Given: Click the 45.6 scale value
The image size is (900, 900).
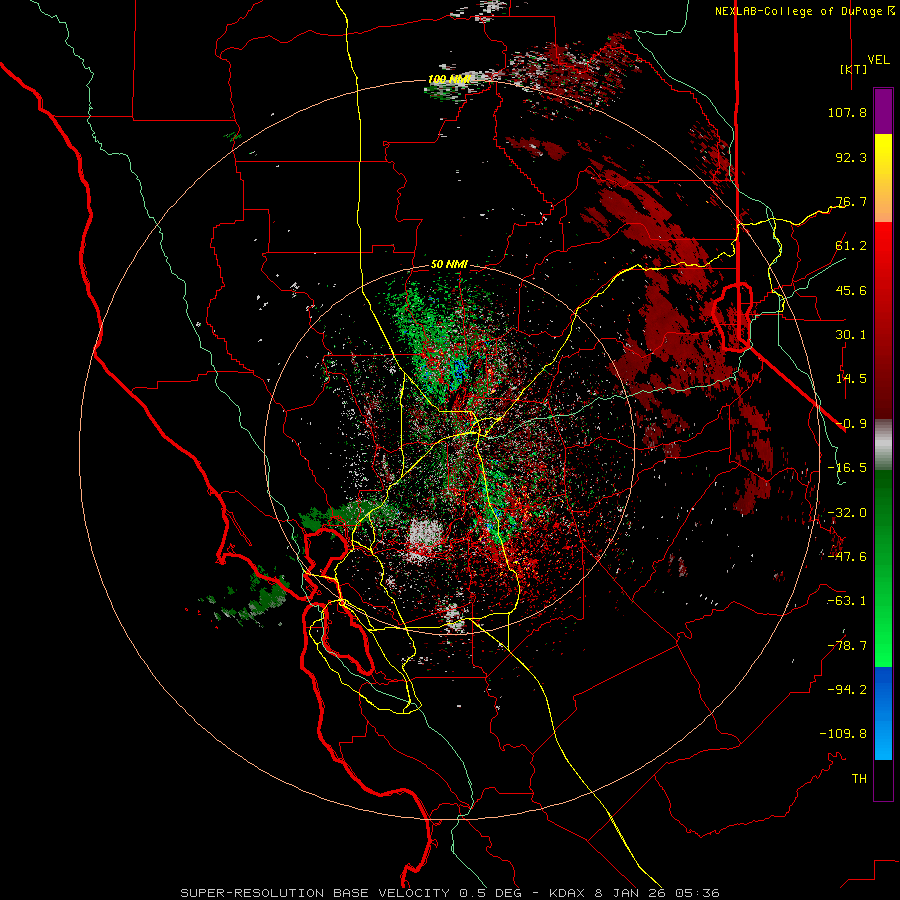Looking at the screenshot, I should (x=851, y=290).
